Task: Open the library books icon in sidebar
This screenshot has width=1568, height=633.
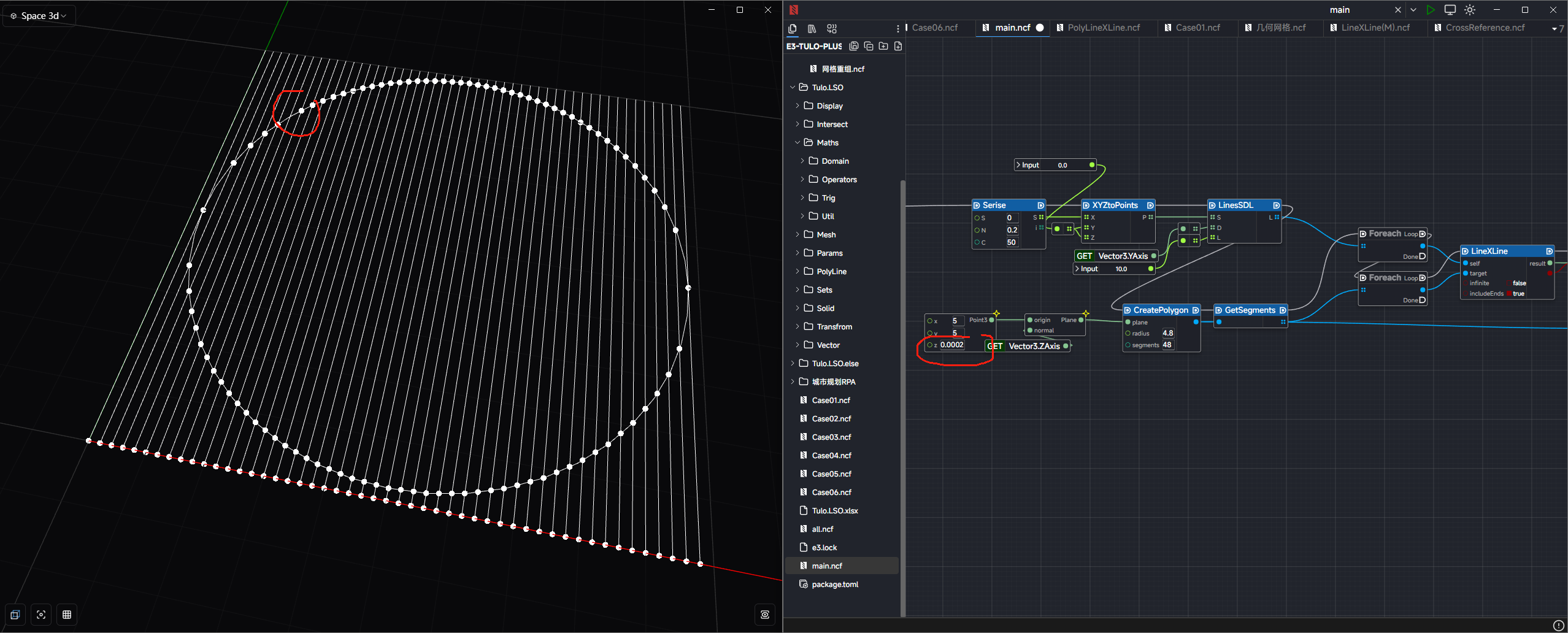Action: pos(812,29)
